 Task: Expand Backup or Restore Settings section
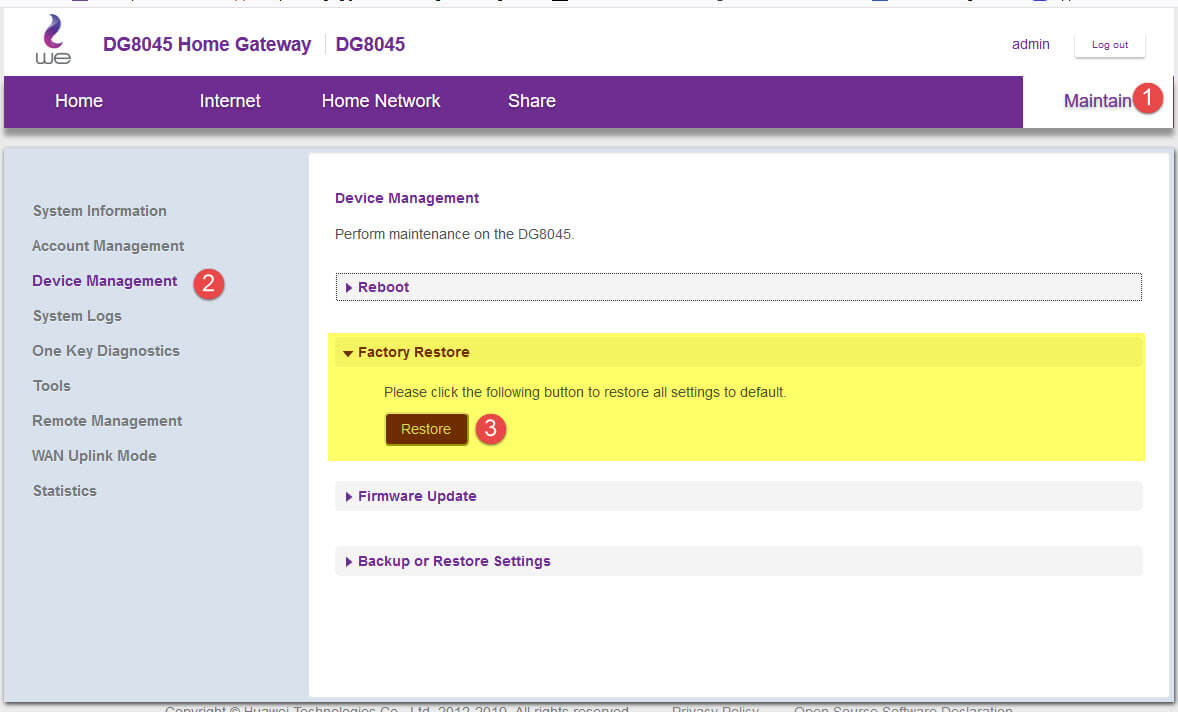[x=739, y=562]
